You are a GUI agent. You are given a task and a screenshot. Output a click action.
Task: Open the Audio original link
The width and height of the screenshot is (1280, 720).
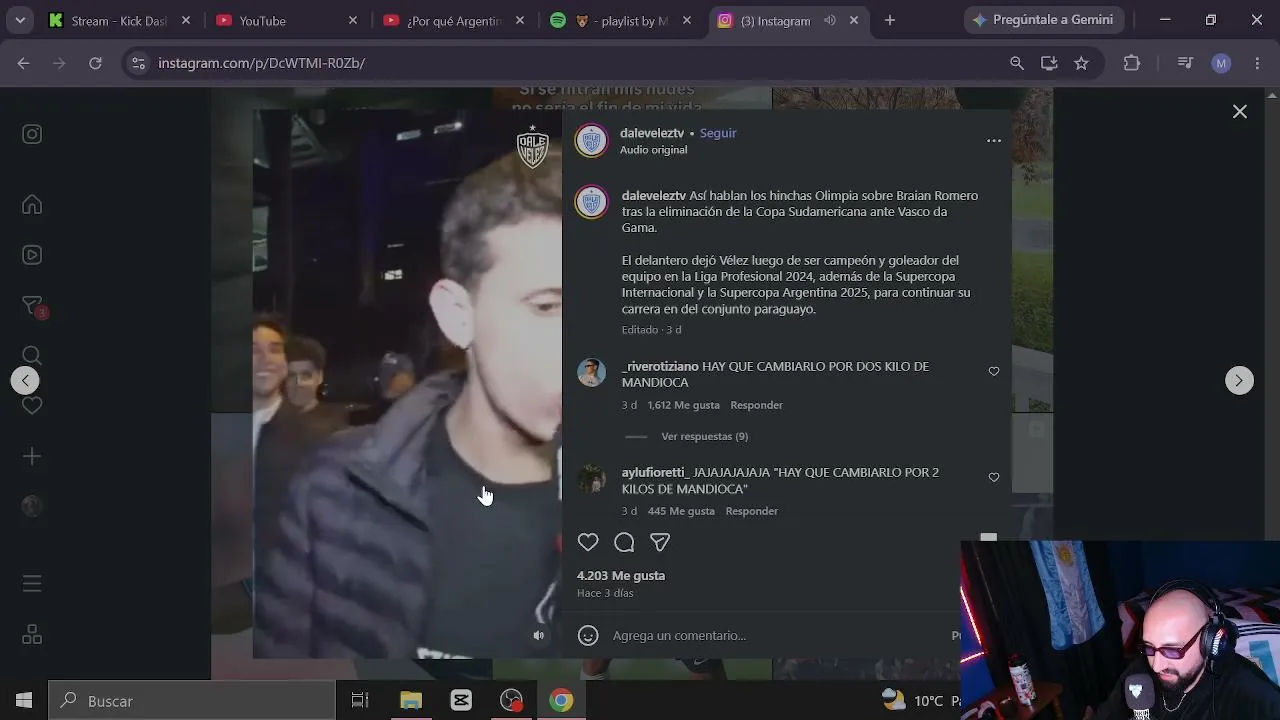click(x=653, y=150)
